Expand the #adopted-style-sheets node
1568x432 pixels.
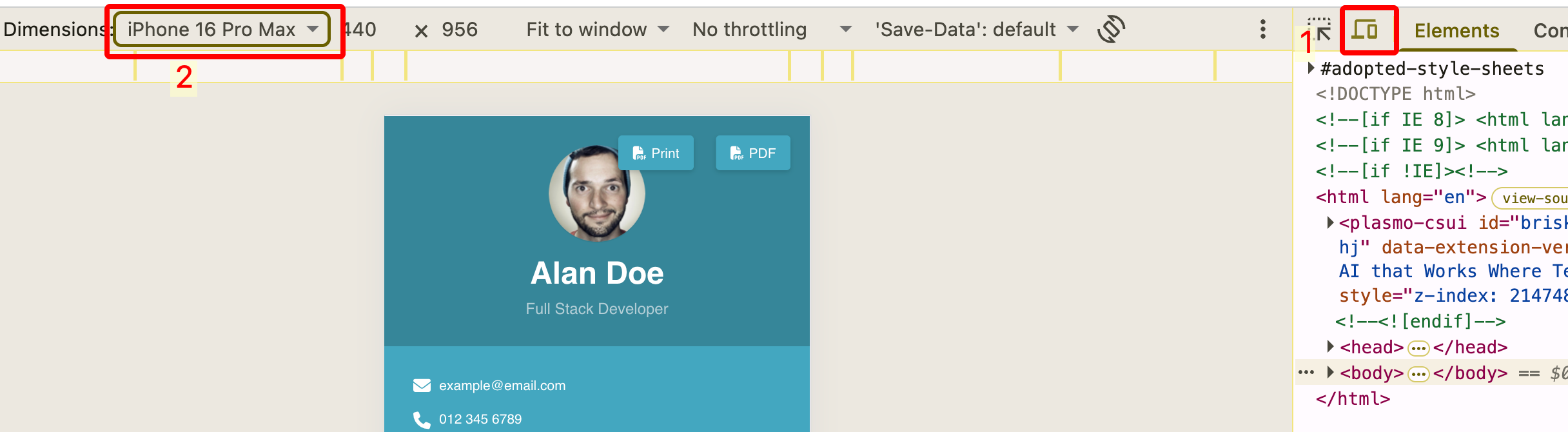[x=1311, y=68]
